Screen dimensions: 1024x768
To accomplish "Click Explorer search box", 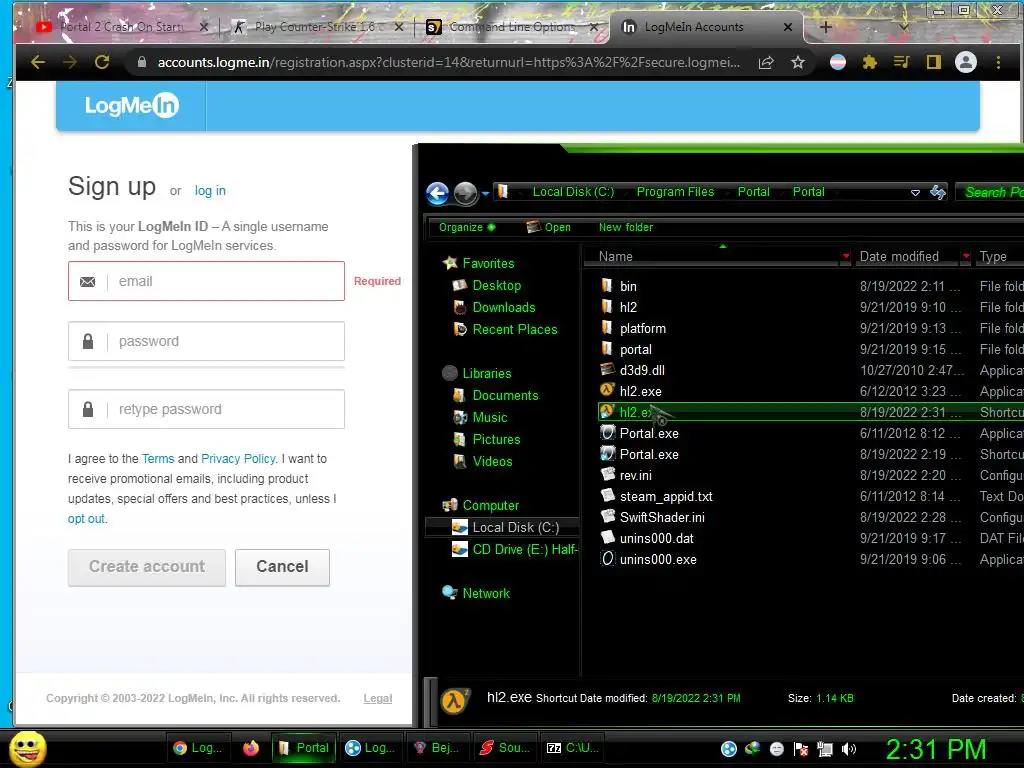I will click(x=991, y=192).
